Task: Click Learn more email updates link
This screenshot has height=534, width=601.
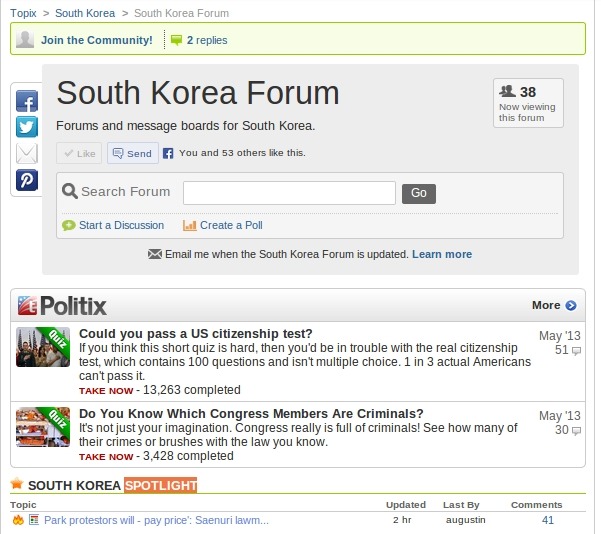Action: coord(442,254)
